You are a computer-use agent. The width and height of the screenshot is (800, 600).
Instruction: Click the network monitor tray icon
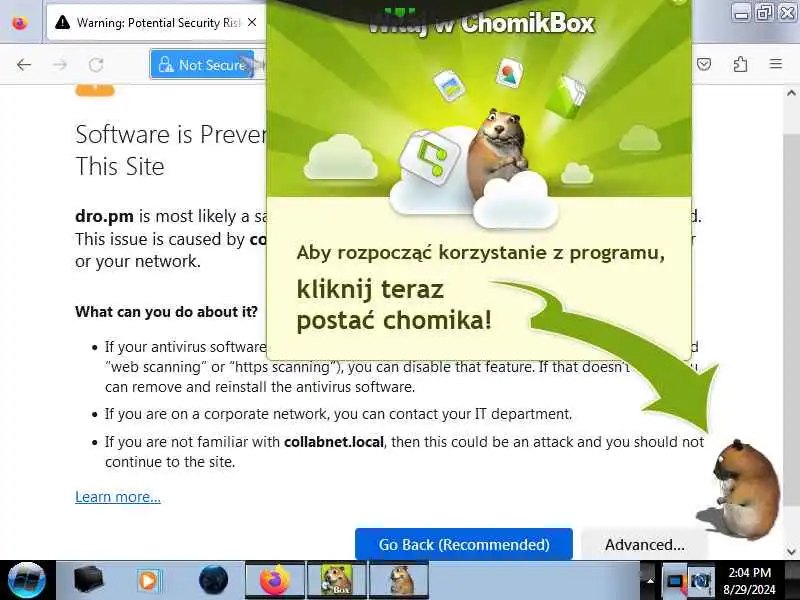click(x=674, y=581)
